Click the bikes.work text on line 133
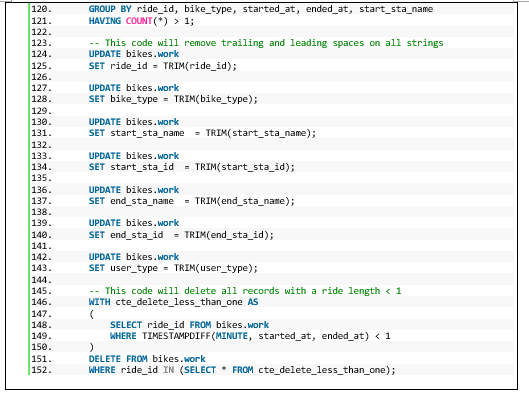 [x=152, y=156]
